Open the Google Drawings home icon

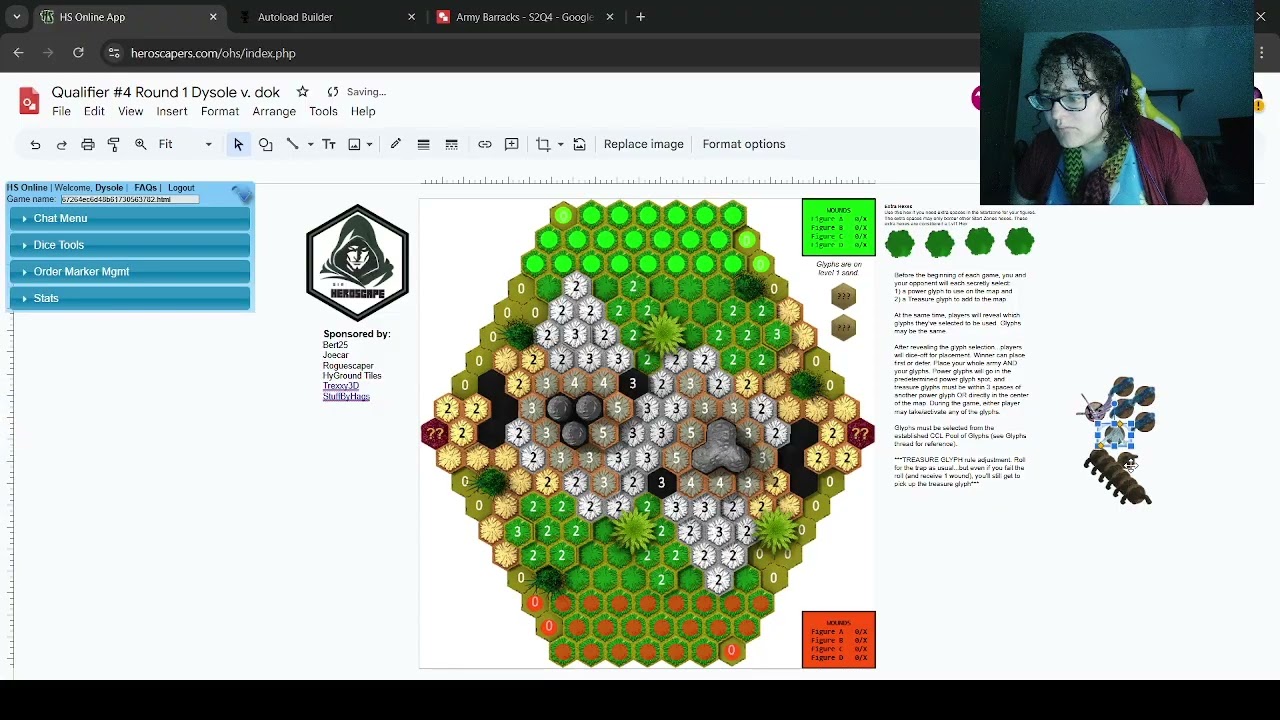tap(29, 101)
